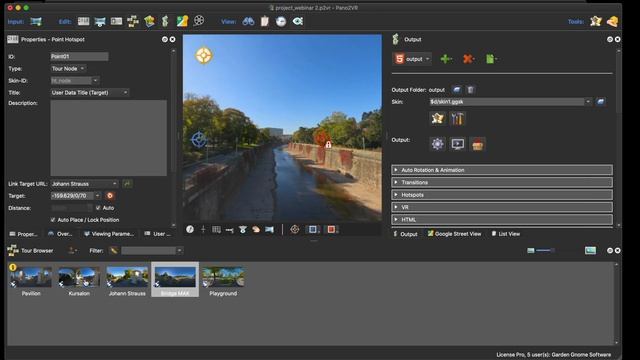Select the compass icon in the viewer toolbar
Image resolution: width=640 pixels, height=360 pixels.
pos(190,229)
